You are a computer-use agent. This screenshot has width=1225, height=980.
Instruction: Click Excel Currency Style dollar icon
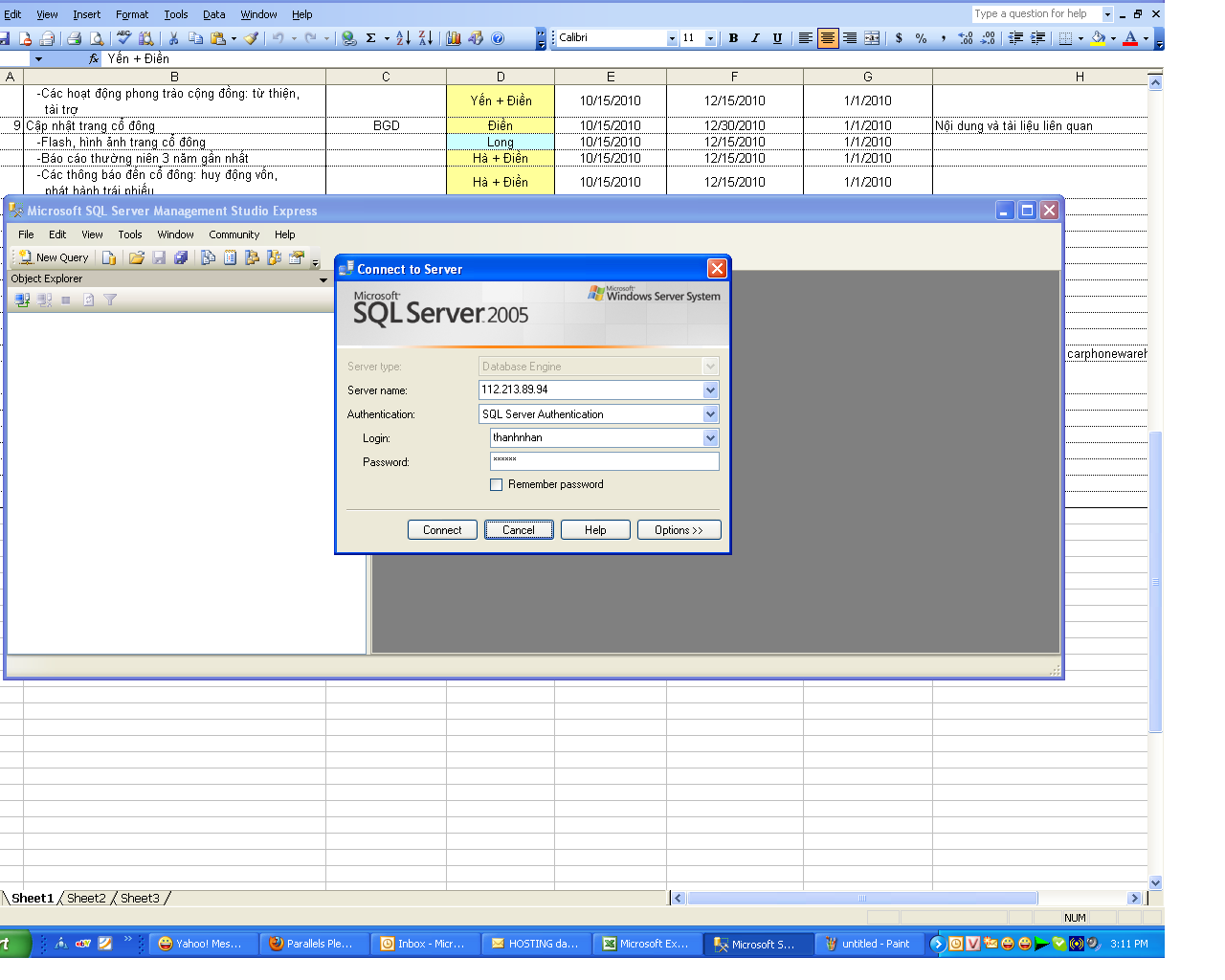click(899, 38)
